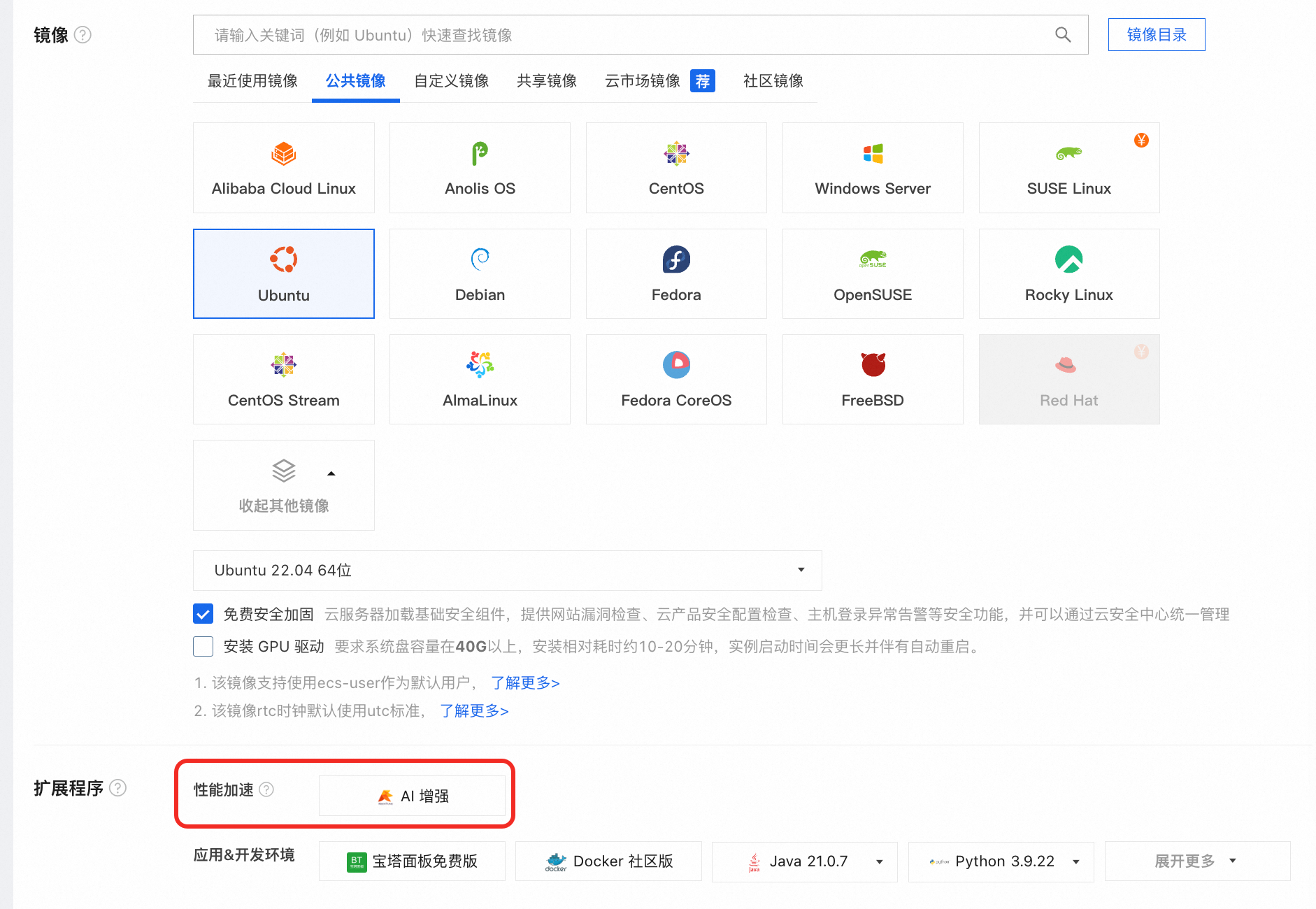Click the 应用&开发环境 label
The image size is (1316, 909).
click(244, 854)
